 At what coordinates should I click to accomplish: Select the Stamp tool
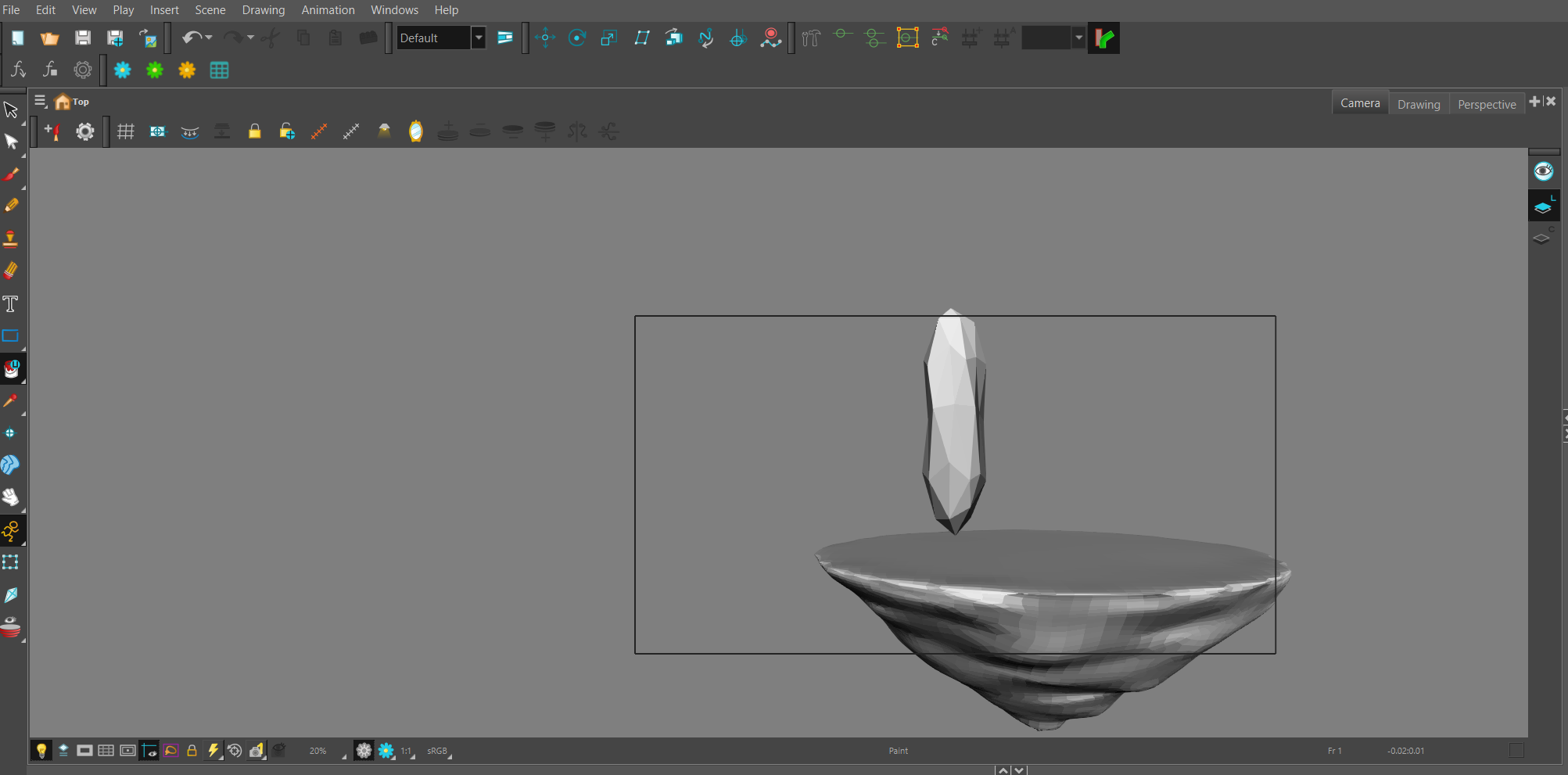point(11,239)
